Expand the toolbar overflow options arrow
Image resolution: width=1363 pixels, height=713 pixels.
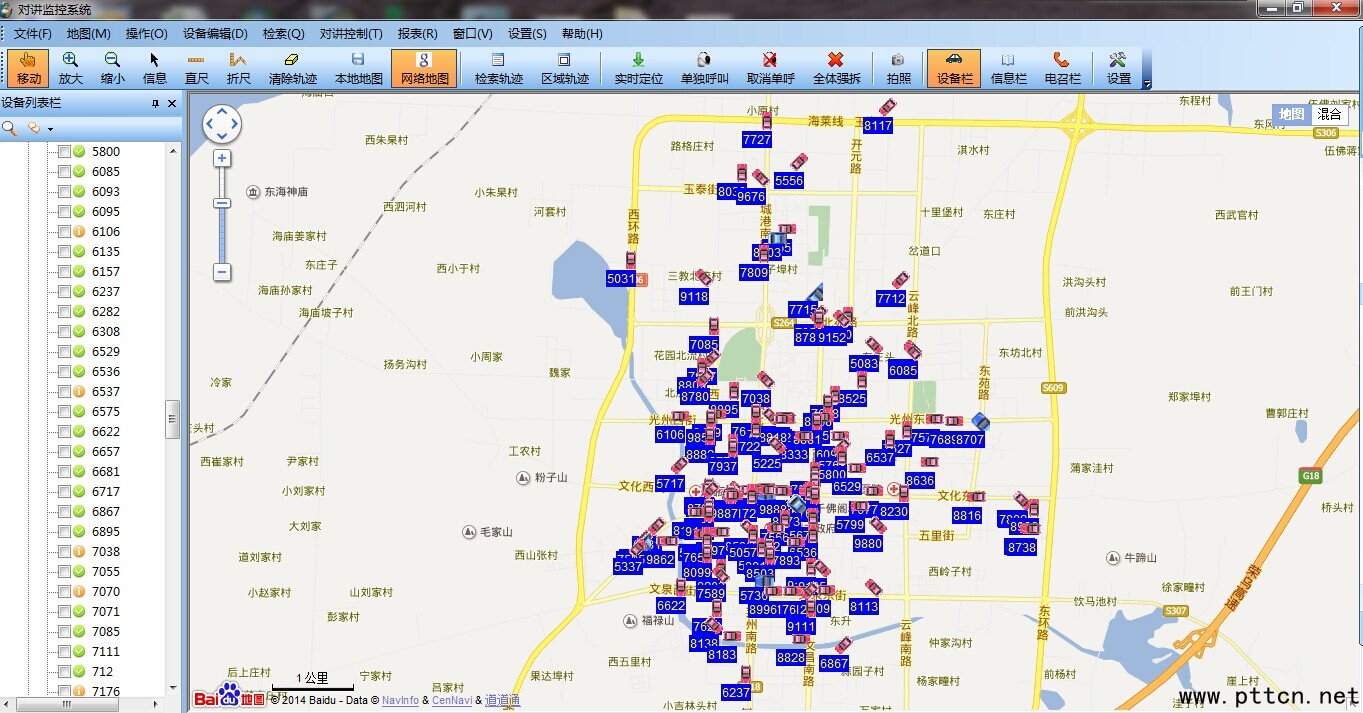tap(1147, 84)
